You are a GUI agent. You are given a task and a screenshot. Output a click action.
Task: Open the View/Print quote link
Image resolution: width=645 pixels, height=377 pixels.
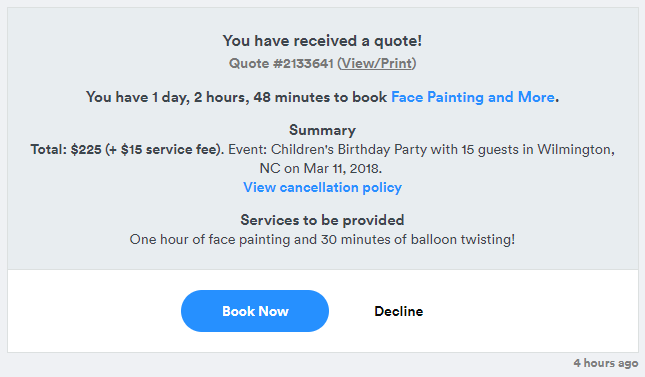377,63
